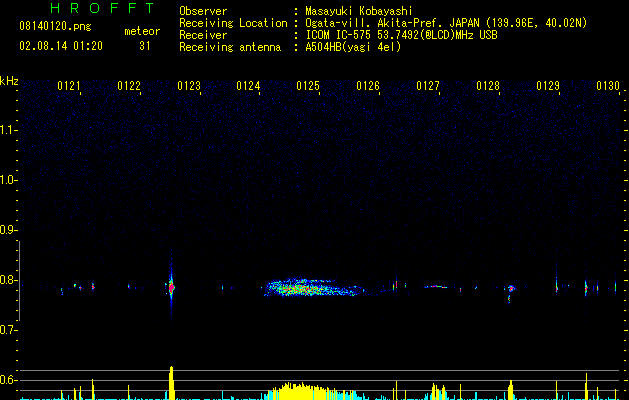
Task: Click the long-duration echo under 0125
Action: (314, 288)
